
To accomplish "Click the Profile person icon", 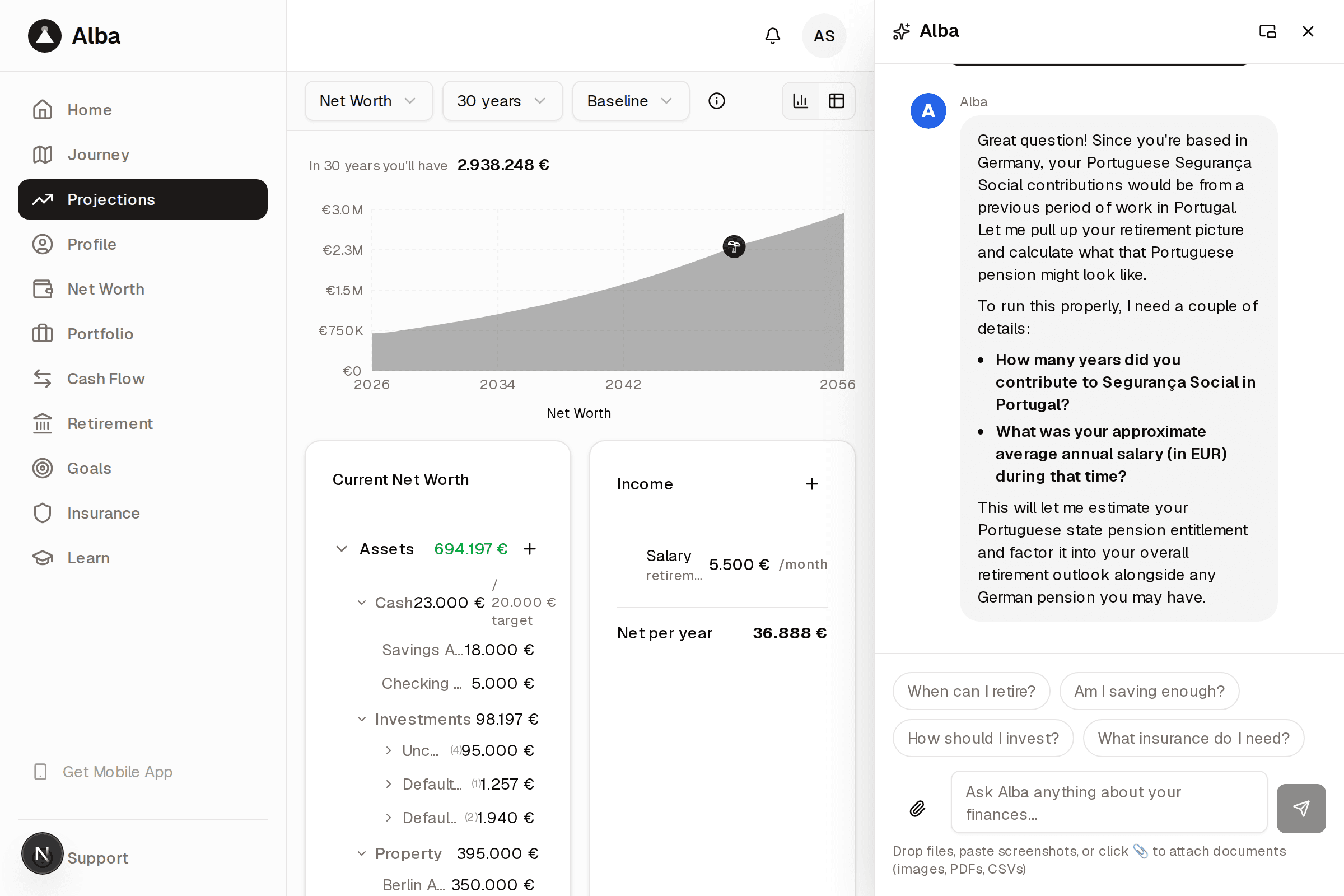I will [x=43, y=244].
